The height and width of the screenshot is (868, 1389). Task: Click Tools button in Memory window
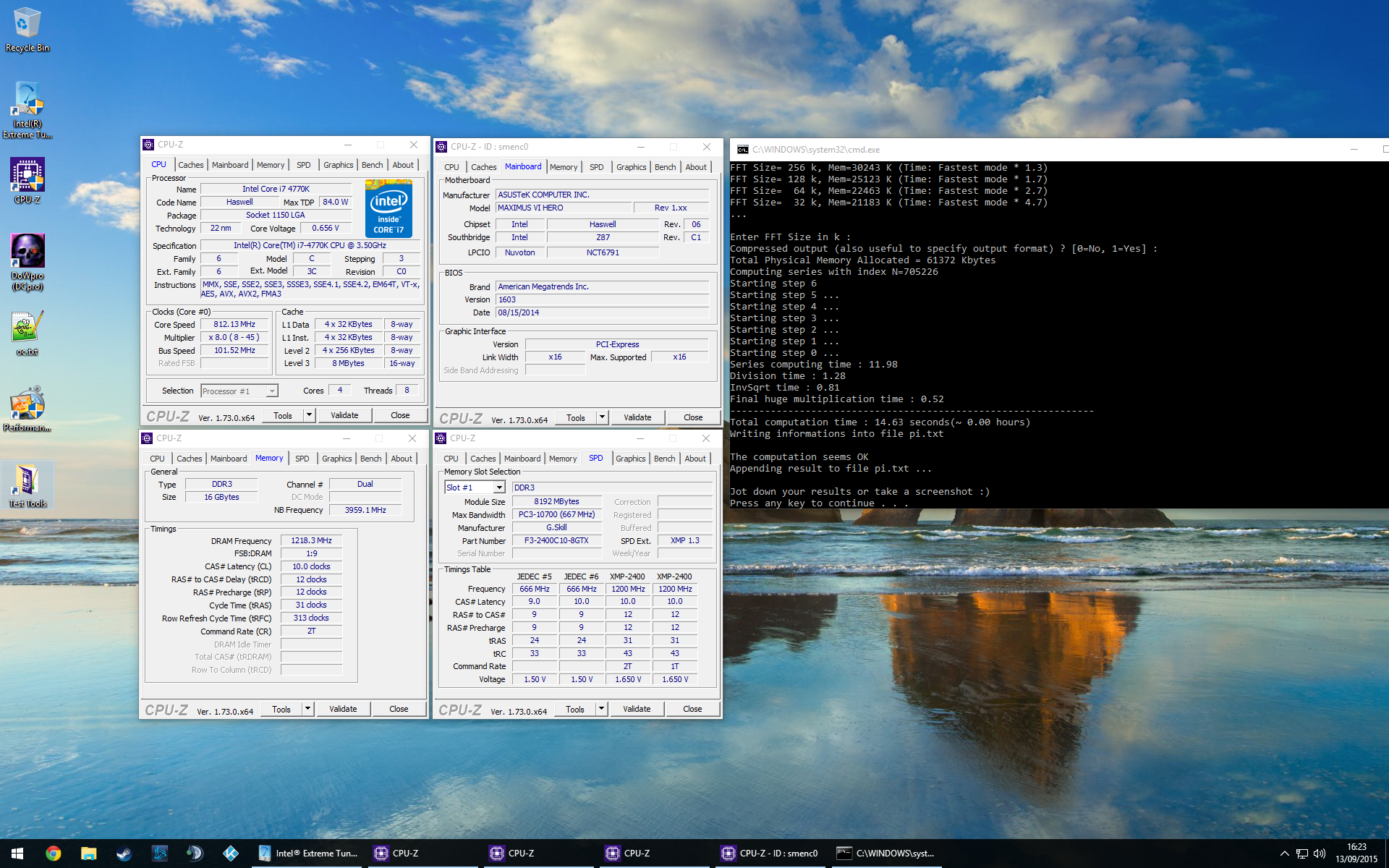pyautogui.click(x=281, y=709)
